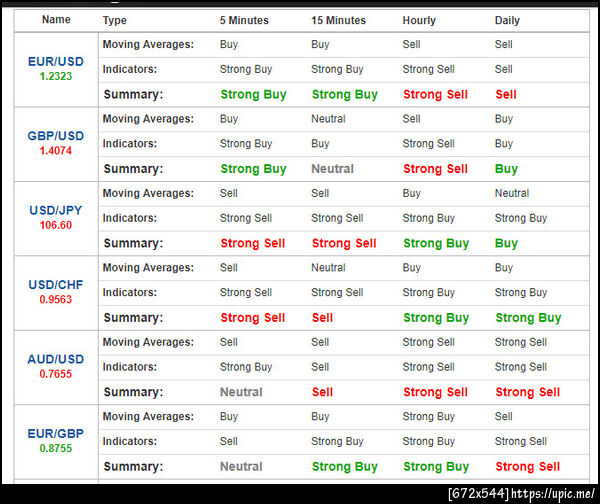This screenshot has width=600, height=504.
Task: Click EUR/GBP Daily Strong Sell summary
Action: click(528, 466)
